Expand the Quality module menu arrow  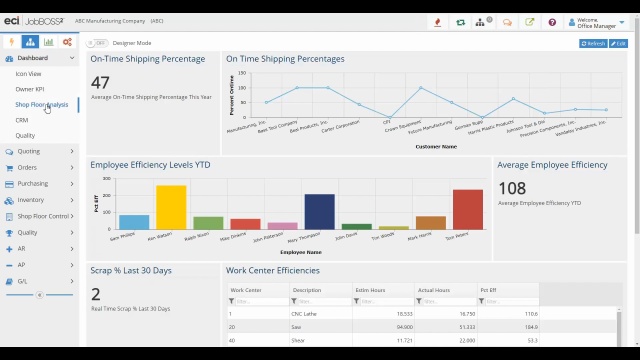coord(72,233)
